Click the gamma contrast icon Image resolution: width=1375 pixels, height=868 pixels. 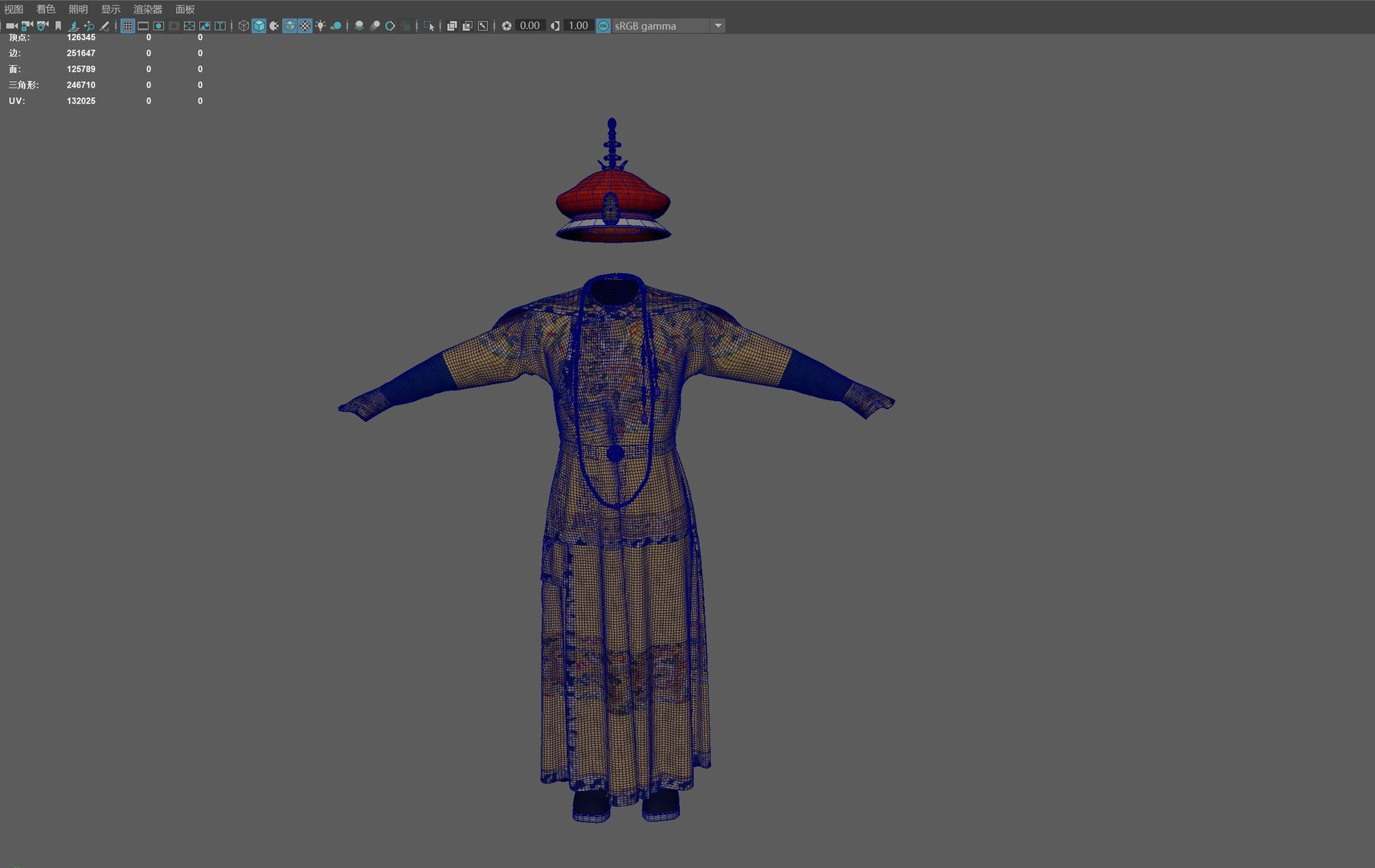(x=555, y=26)
